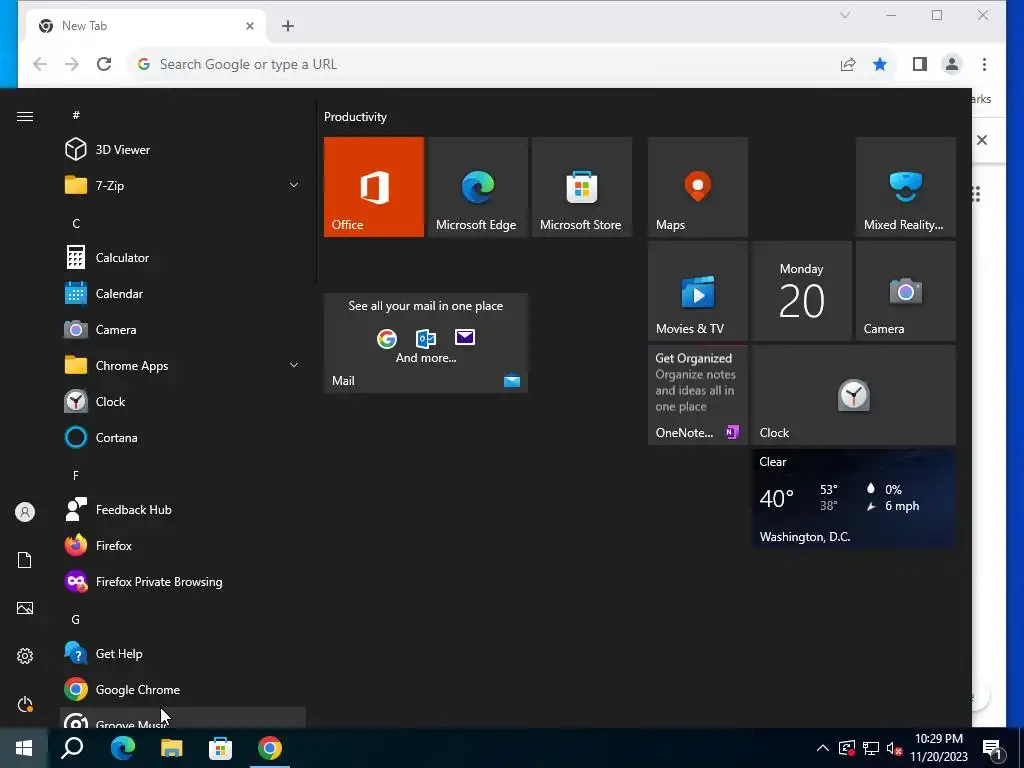The height and width of the screenshot is (768, 1024).
Task: Open the Chrome Apps folder entry
Action: coord(183,366)
